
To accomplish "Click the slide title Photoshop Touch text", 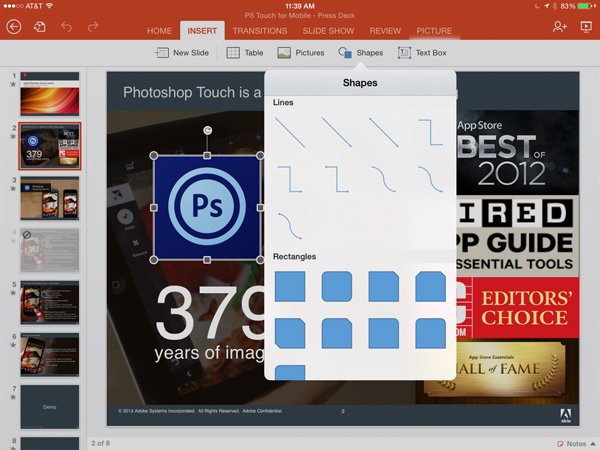I will (x=192, y=92).
